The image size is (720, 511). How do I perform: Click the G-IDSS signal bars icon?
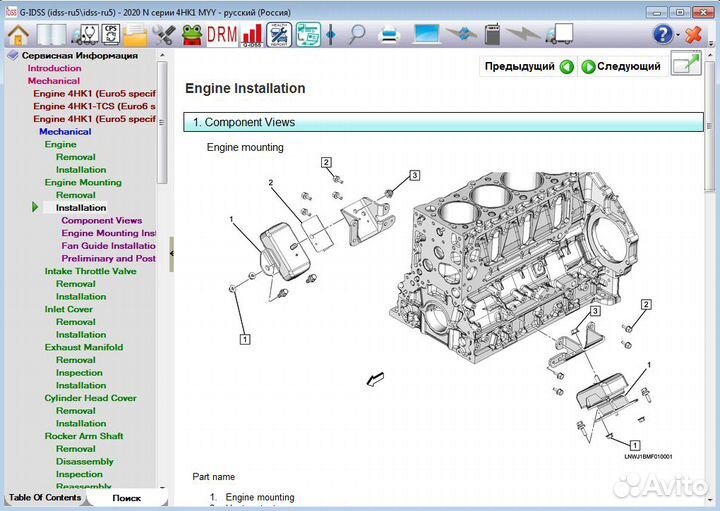coord(252,34)
